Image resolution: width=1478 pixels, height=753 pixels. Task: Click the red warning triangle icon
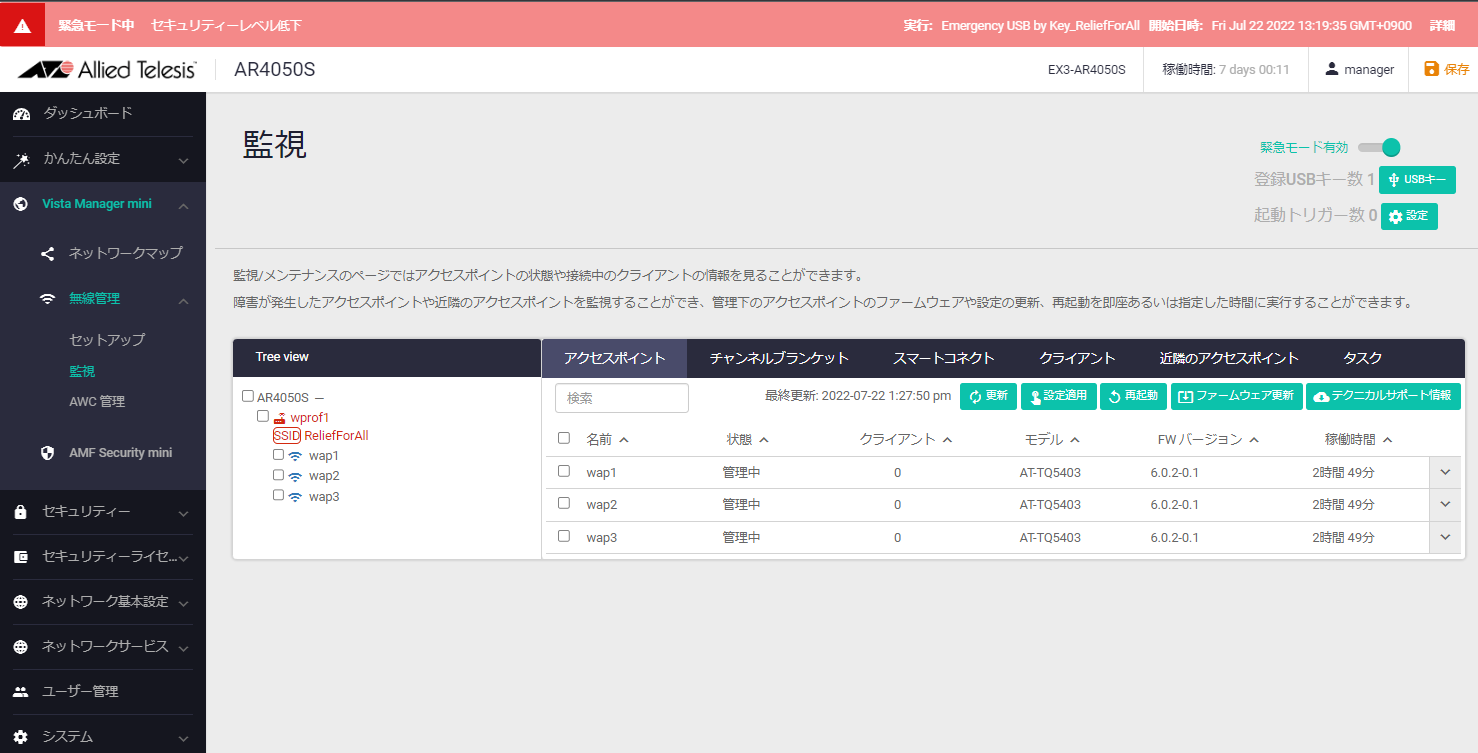tap(22, 25)
